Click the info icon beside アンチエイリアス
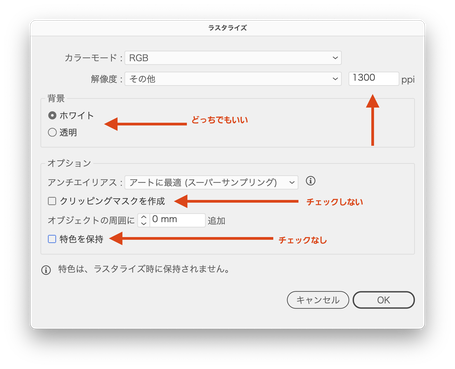 310,181
